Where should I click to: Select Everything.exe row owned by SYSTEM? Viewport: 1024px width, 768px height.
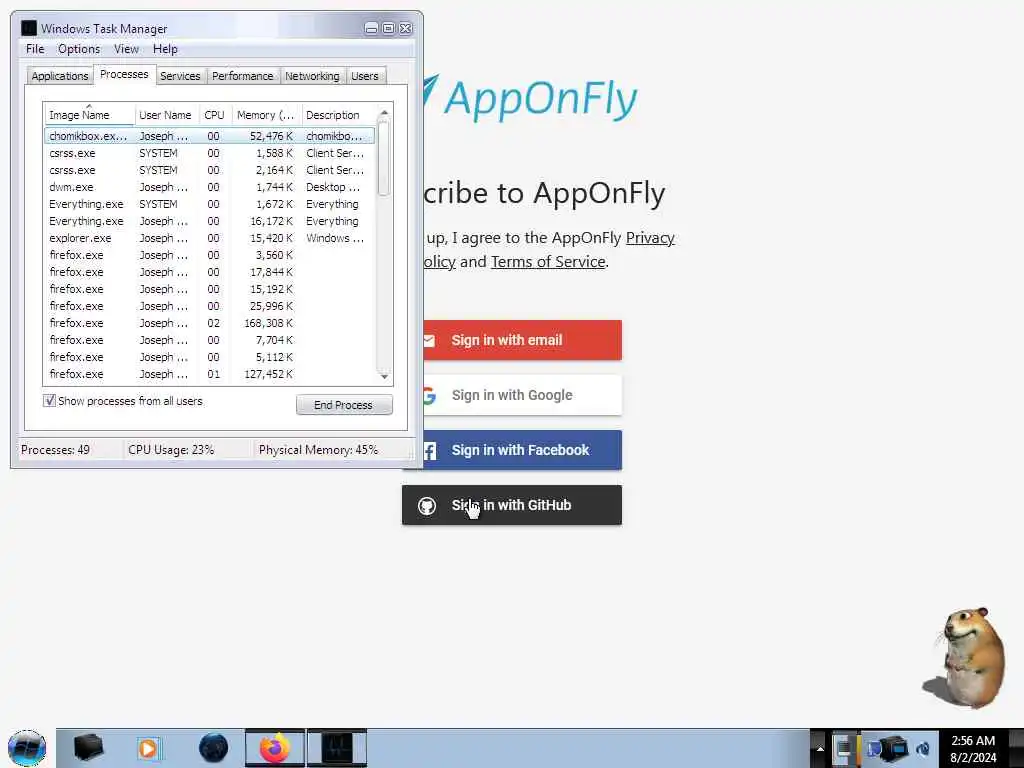coord(210,204)
